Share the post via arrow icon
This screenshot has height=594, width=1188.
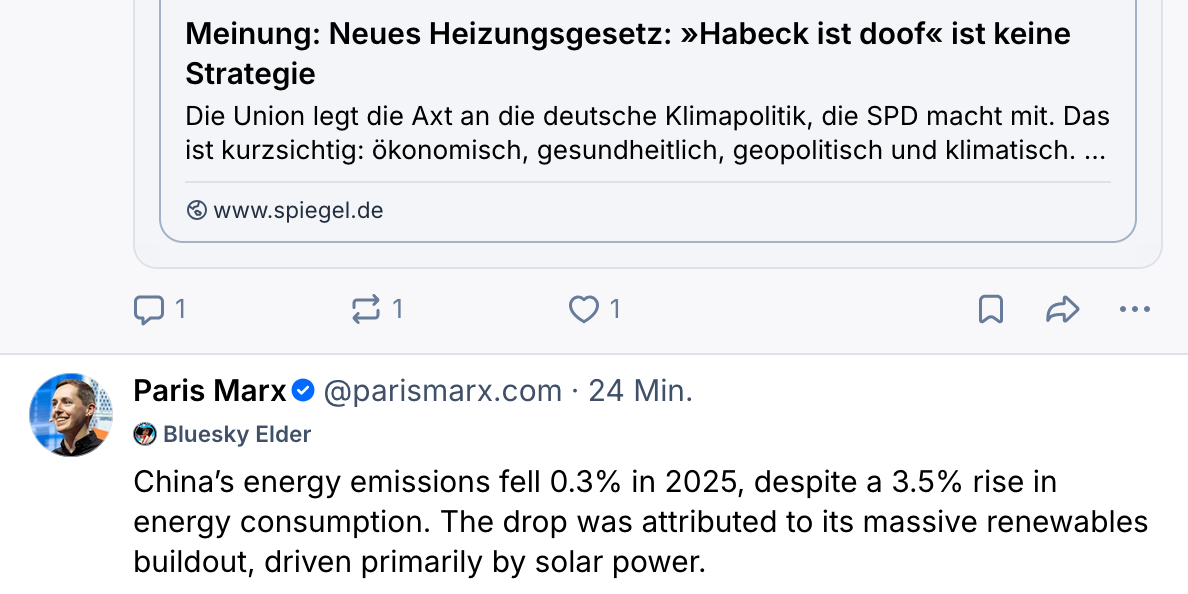(x=1062, y=310)
